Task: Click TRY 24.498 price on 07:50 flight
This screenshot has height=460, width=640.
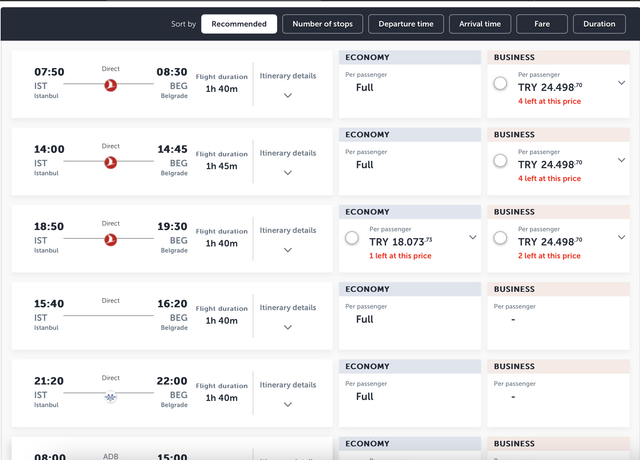Action: 550,87
